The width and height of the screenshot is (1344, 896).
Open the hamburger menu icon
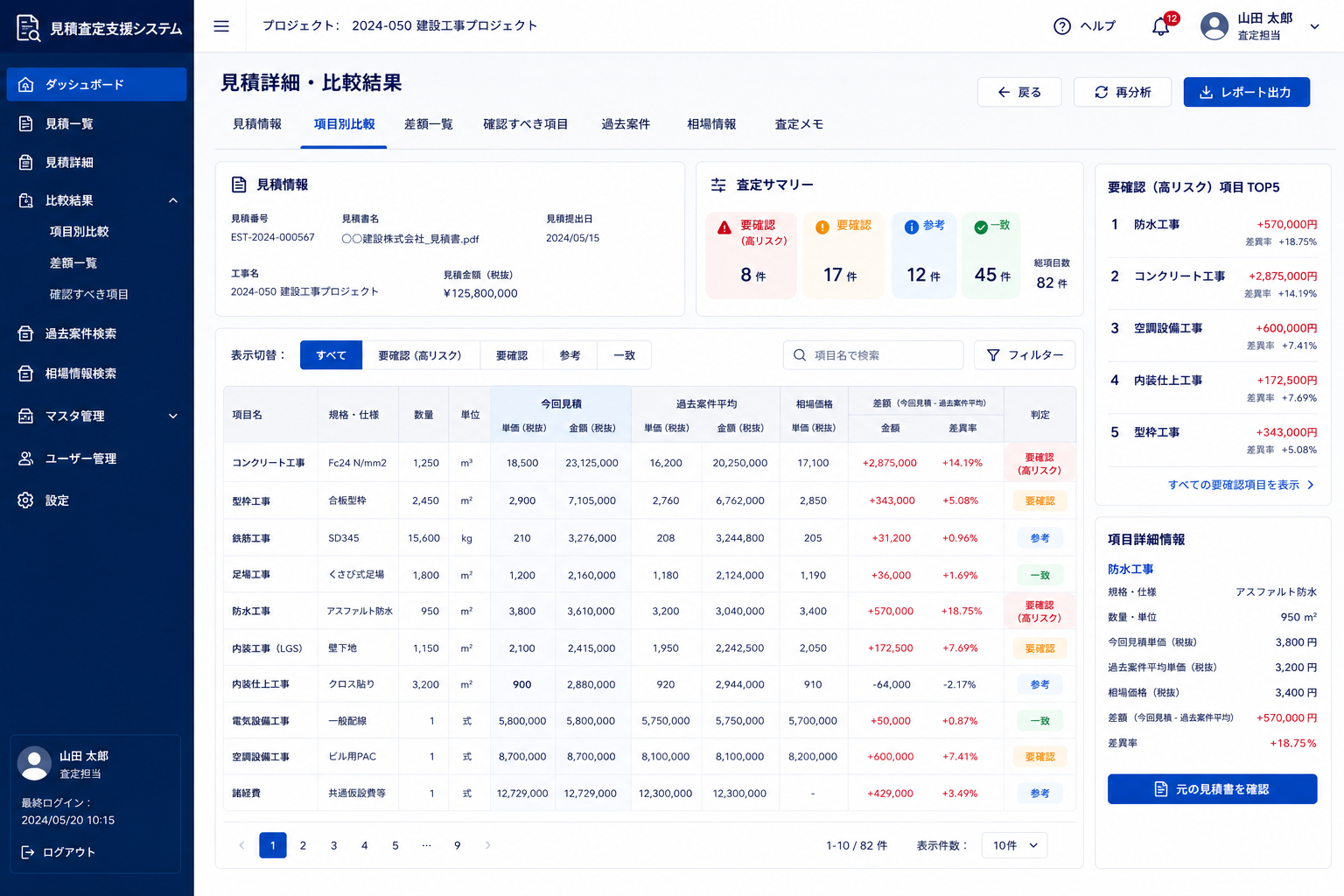[221, 26]
